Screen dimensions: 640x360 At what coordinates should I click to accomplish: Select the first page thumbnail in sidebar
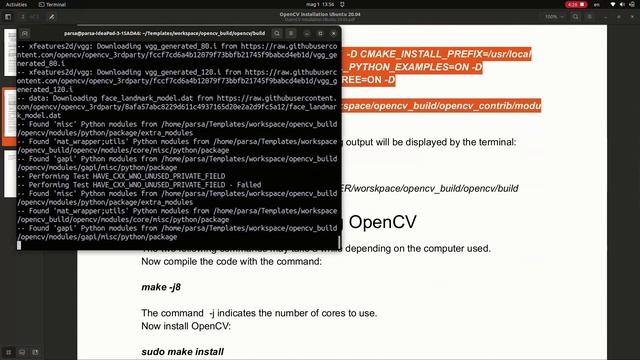click(10, 52)
